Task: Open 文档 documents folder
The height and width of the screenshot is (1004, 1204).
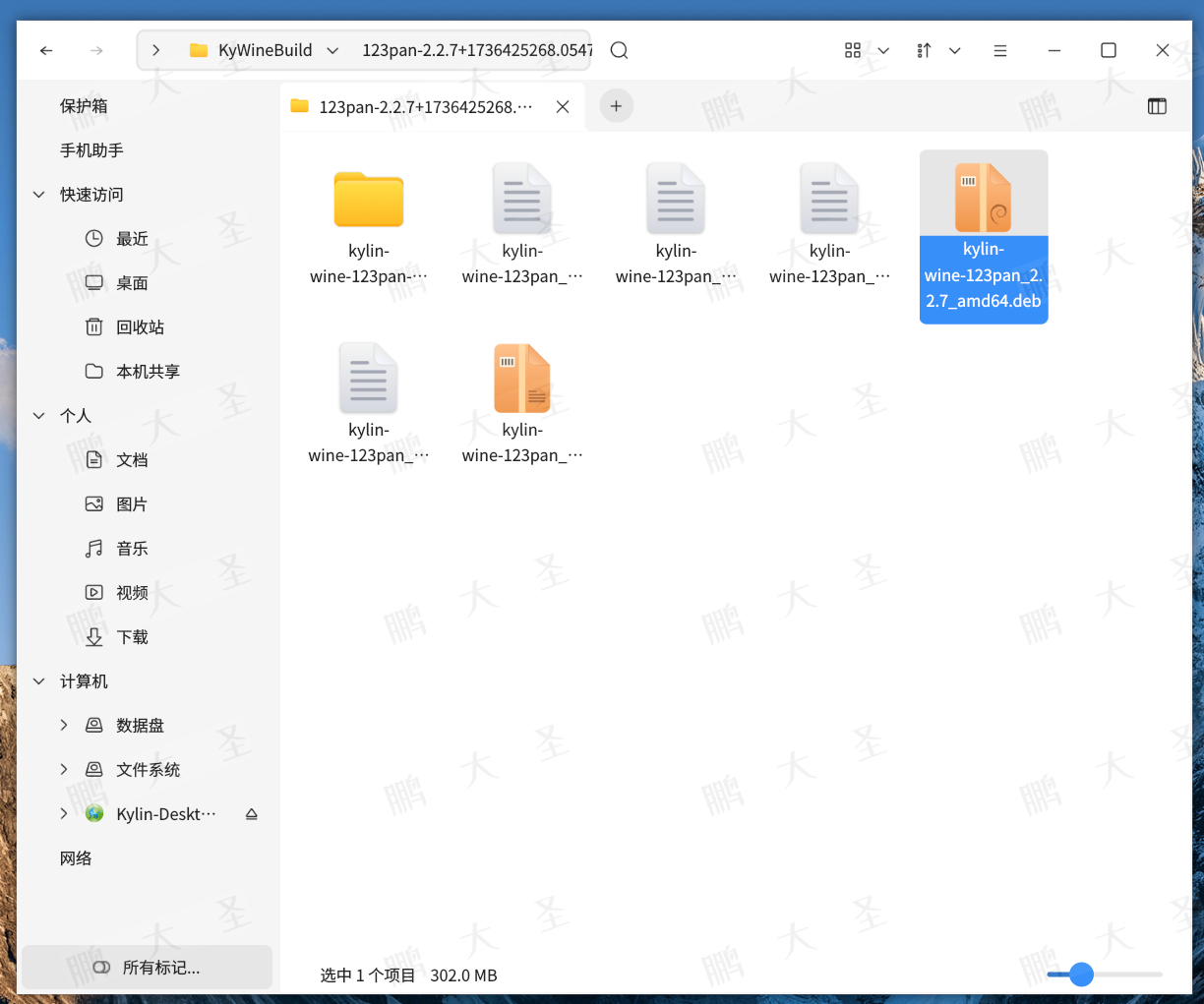Action: pos(132,460)
